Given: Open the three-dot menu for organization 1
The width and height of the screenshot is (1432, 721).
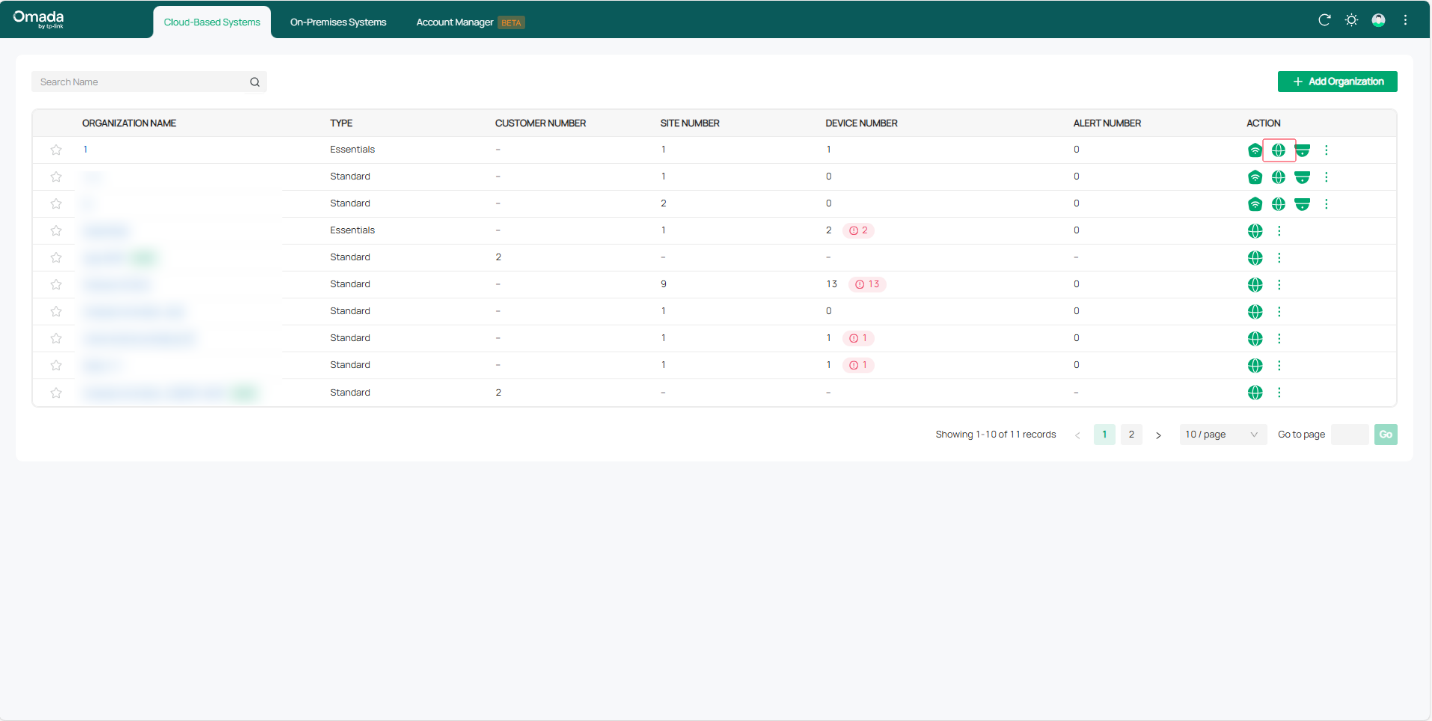Looking at the screenshot, I should tap(1326, 150).
